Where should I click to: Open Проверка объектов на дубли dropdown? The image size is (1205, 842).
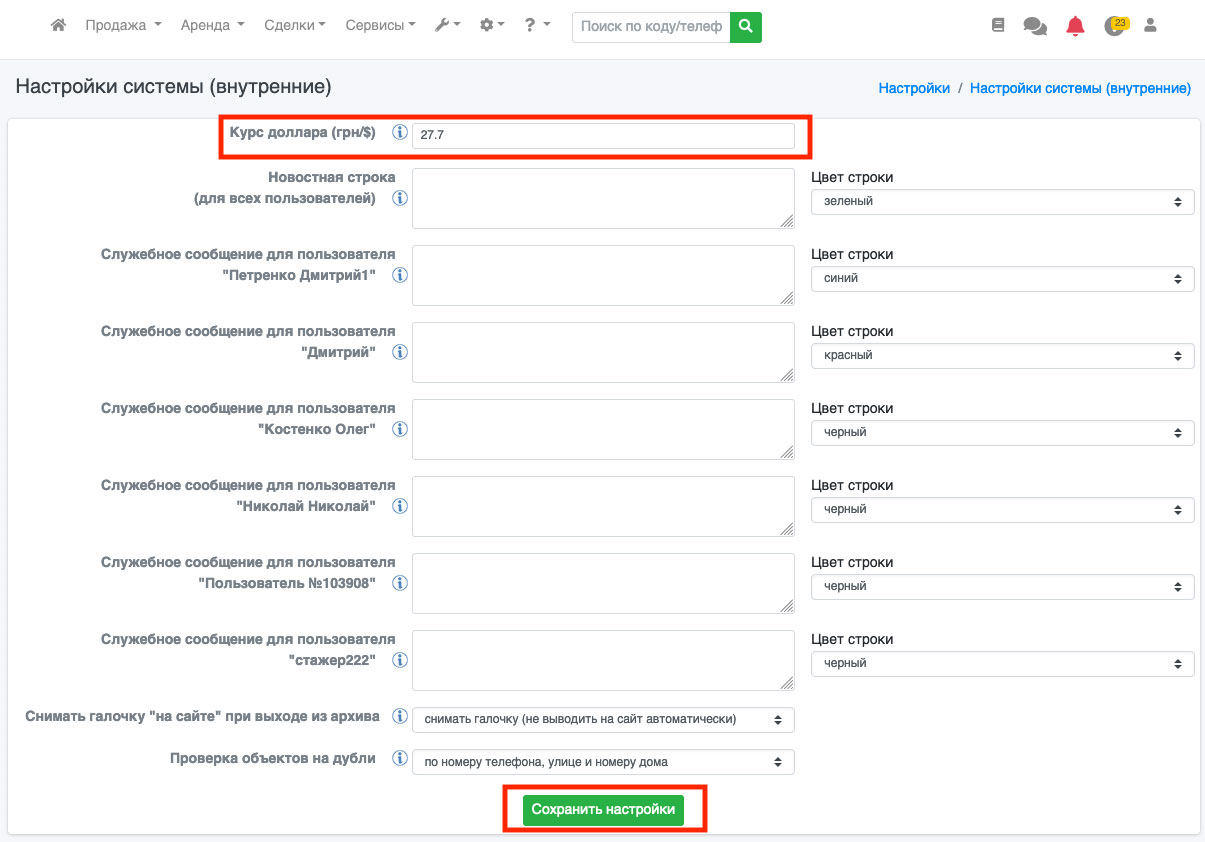tap(603, 762)
